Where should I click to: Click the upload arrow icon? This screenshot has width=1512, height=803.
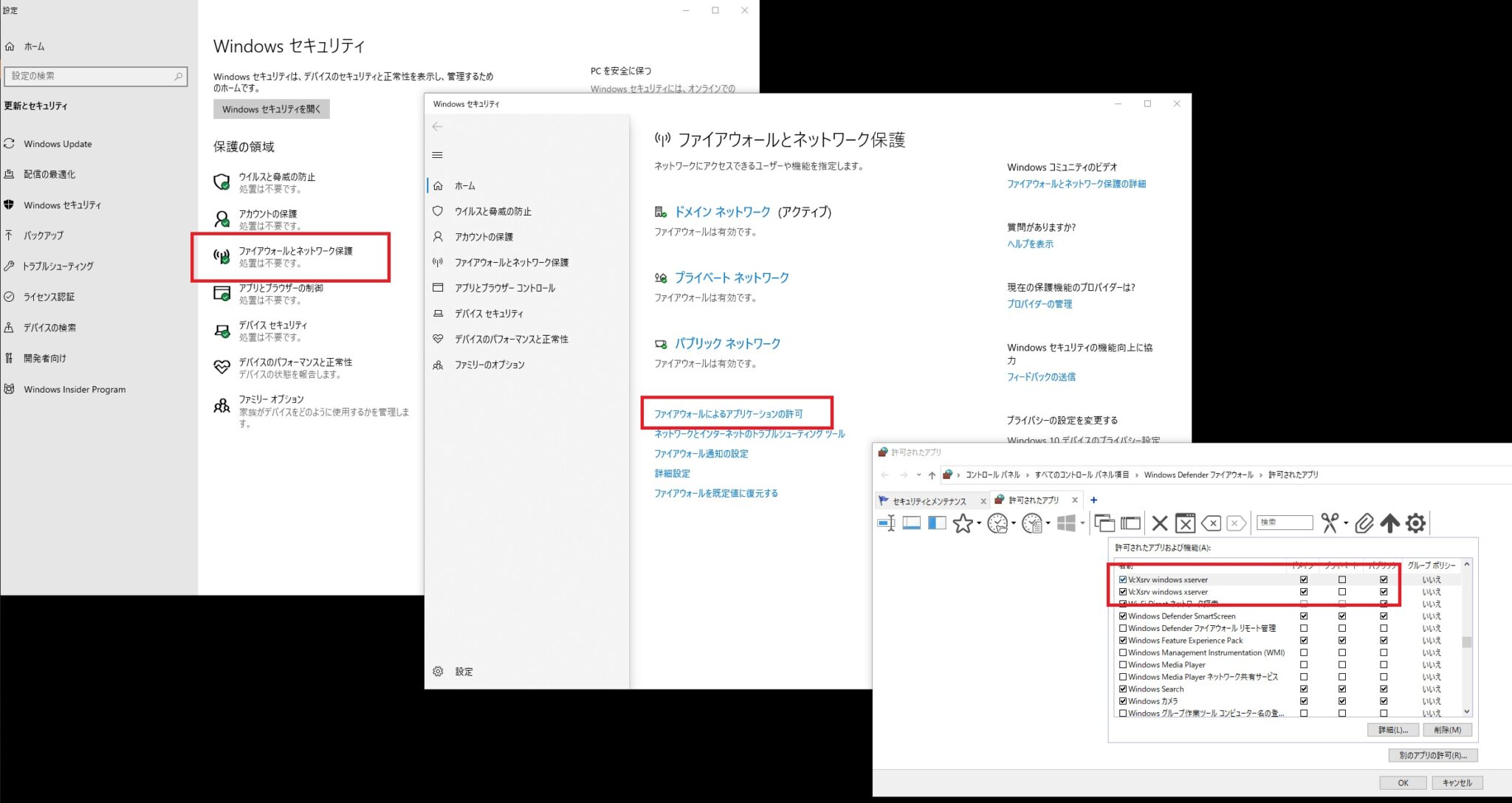pyautogui.click(x=1389, y=524)
